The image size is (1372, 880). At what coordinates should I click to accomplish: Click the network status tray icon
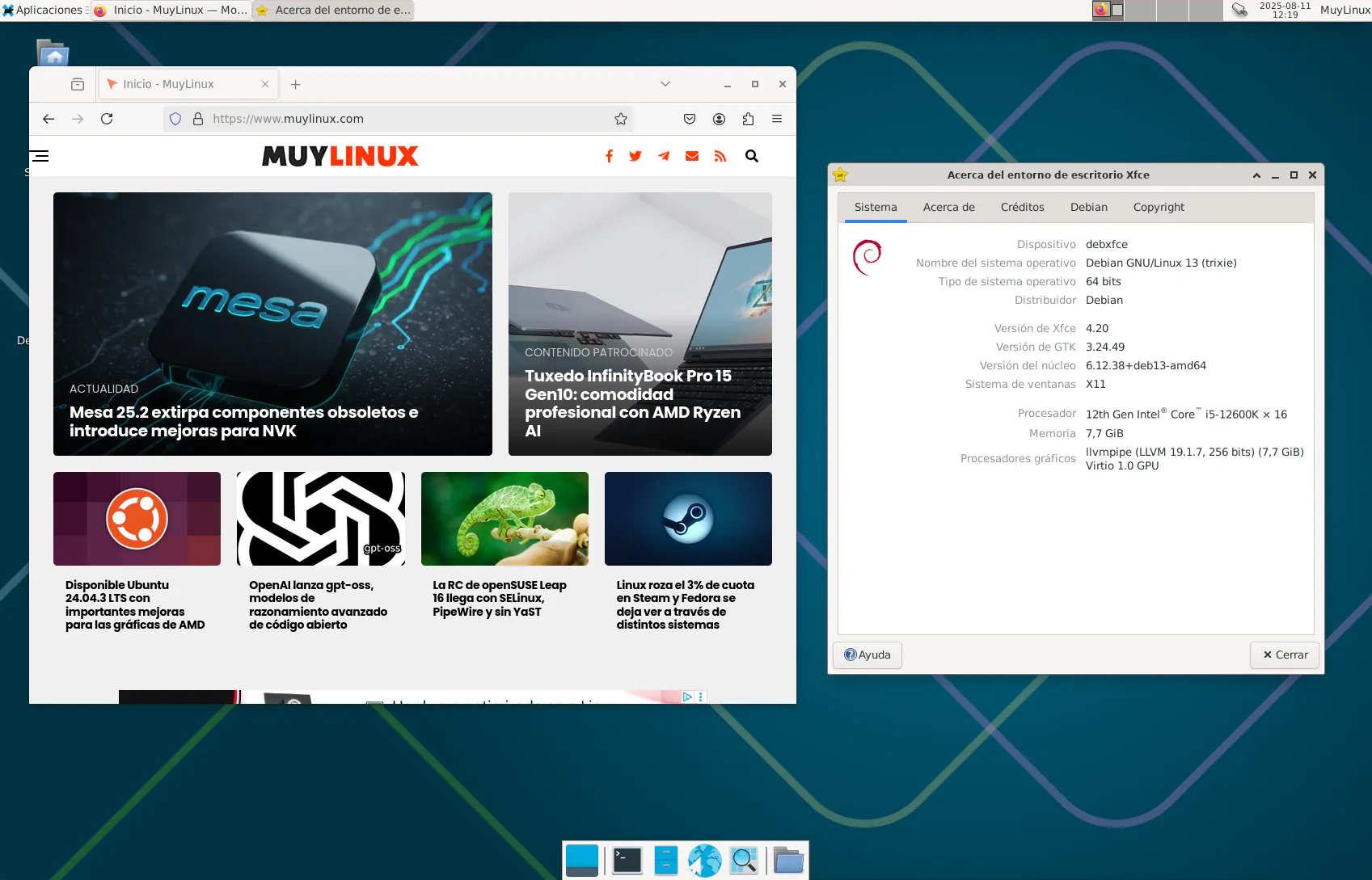(x=1239, y=10)
